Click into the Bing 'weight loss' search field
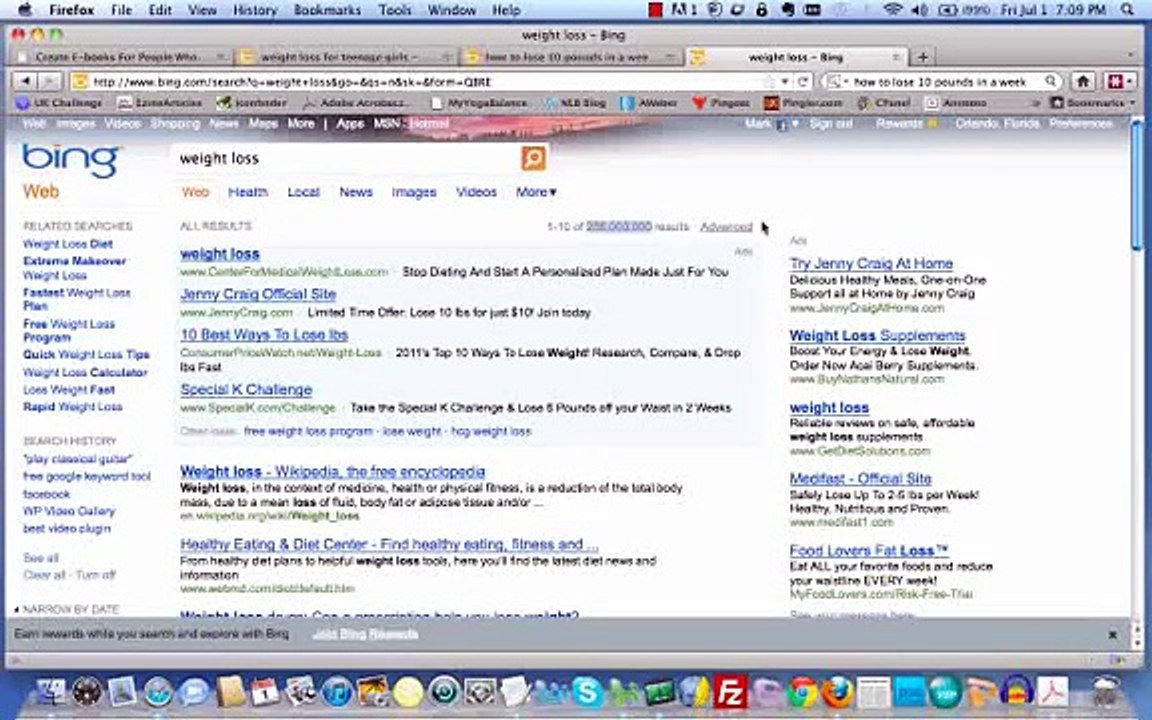Image resolution: width=1152 pixels, height=720 pixels. point(345,158)
